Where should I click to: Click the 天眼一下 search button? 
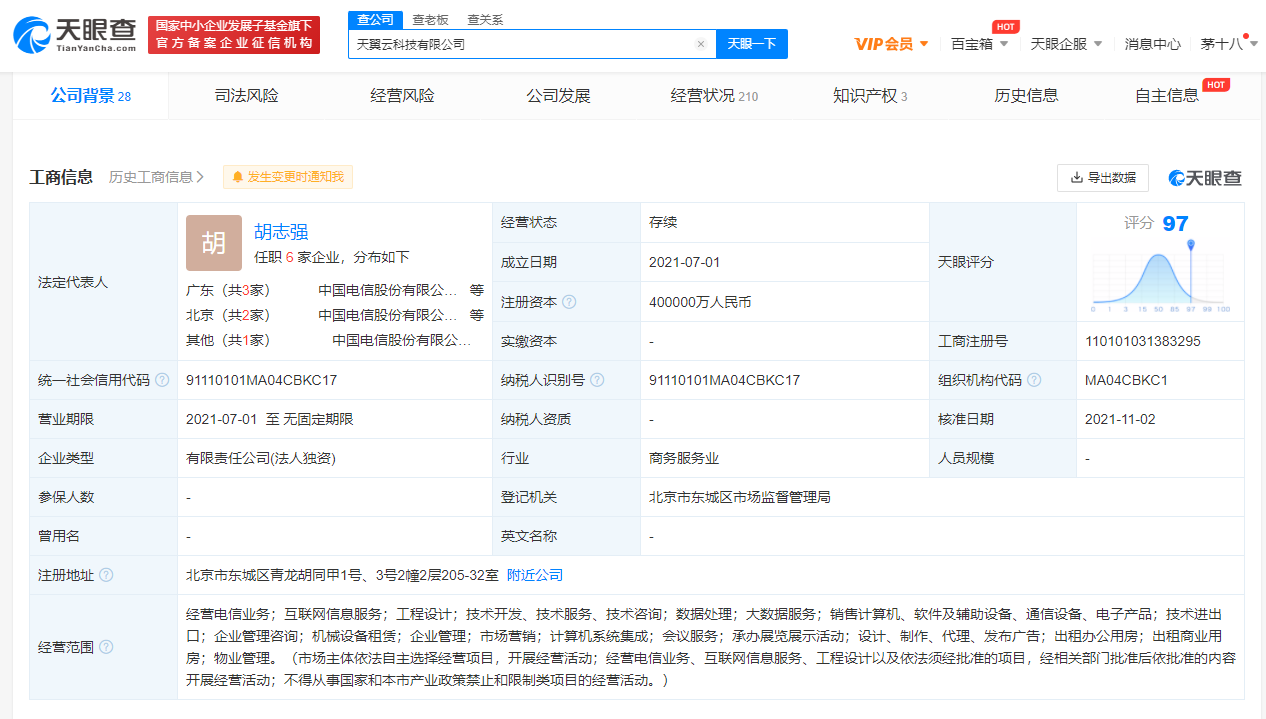tap(751, 44)
